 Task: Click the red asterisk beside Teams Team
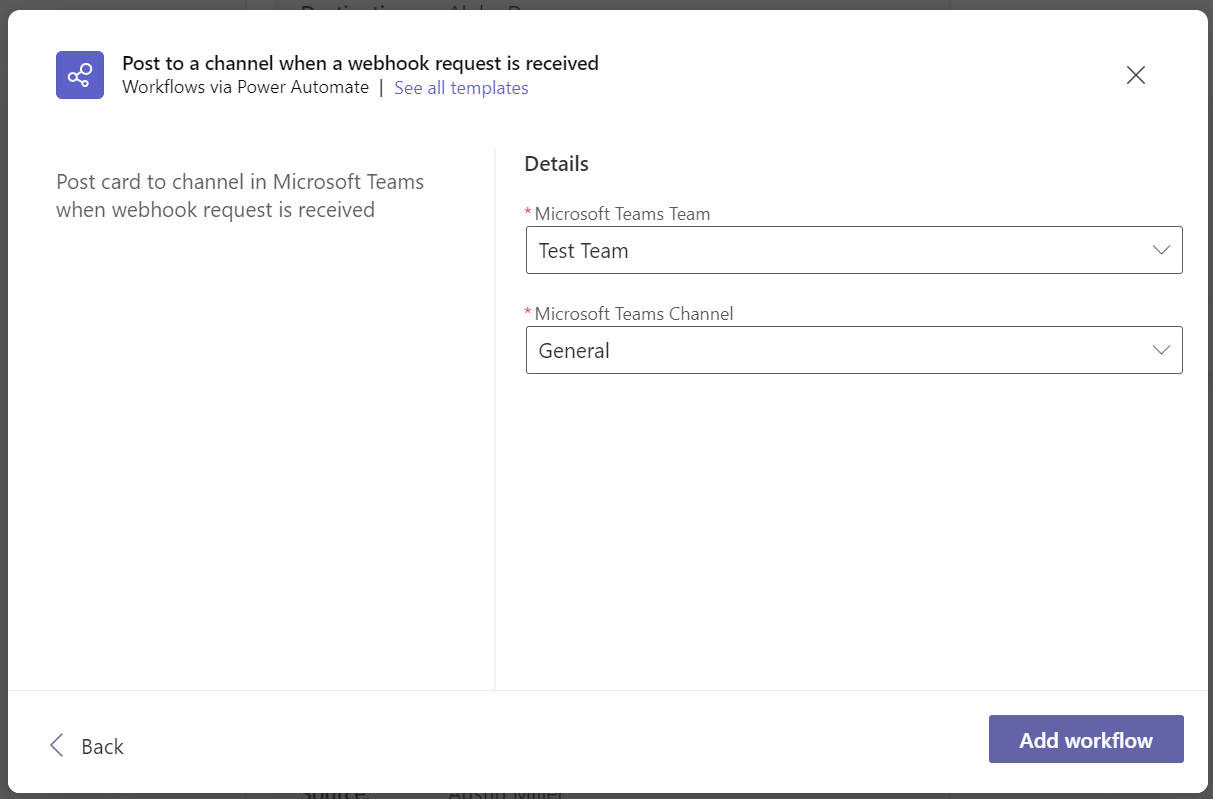[529, 213]
